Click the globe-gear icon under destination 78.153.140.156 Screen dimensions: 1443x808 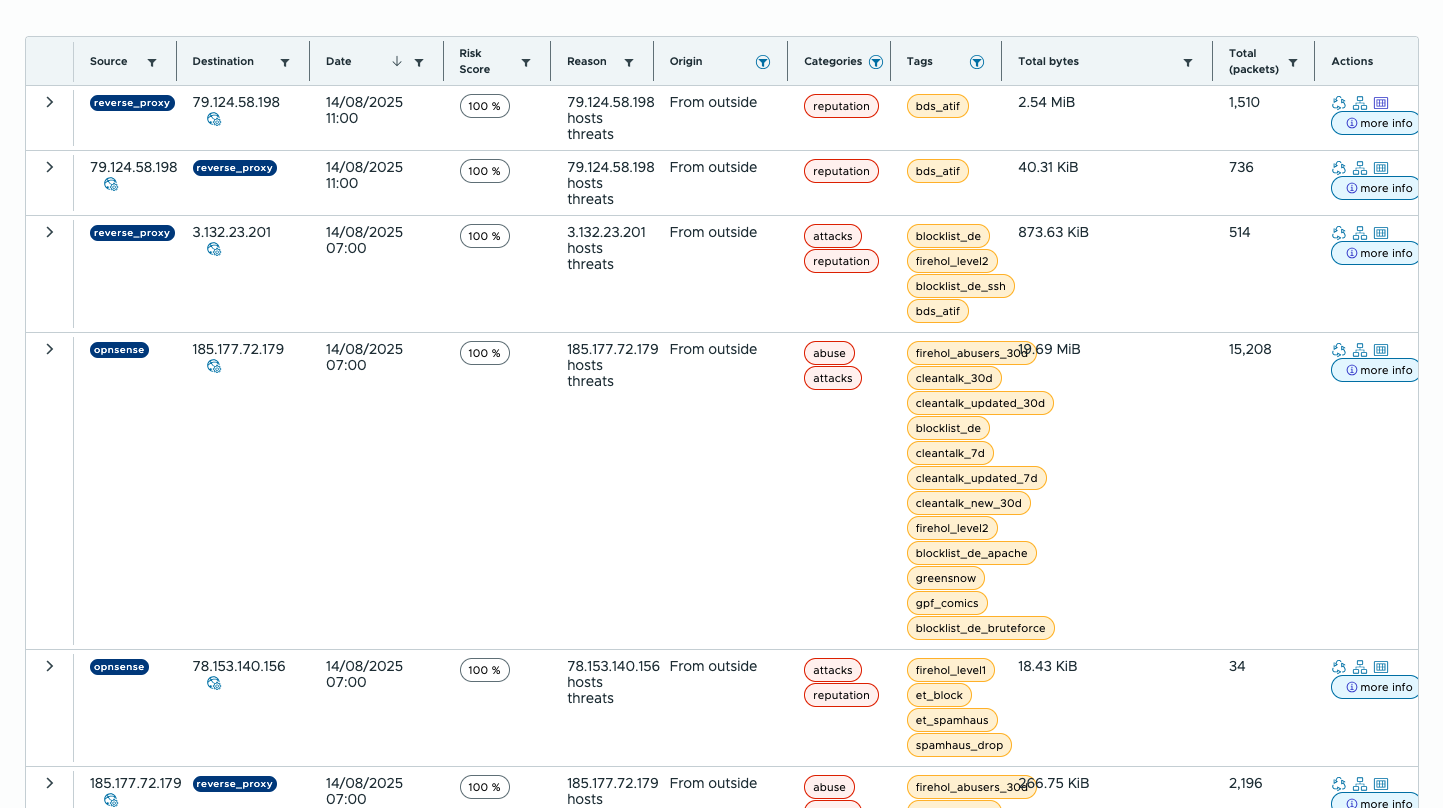(214, 683)
